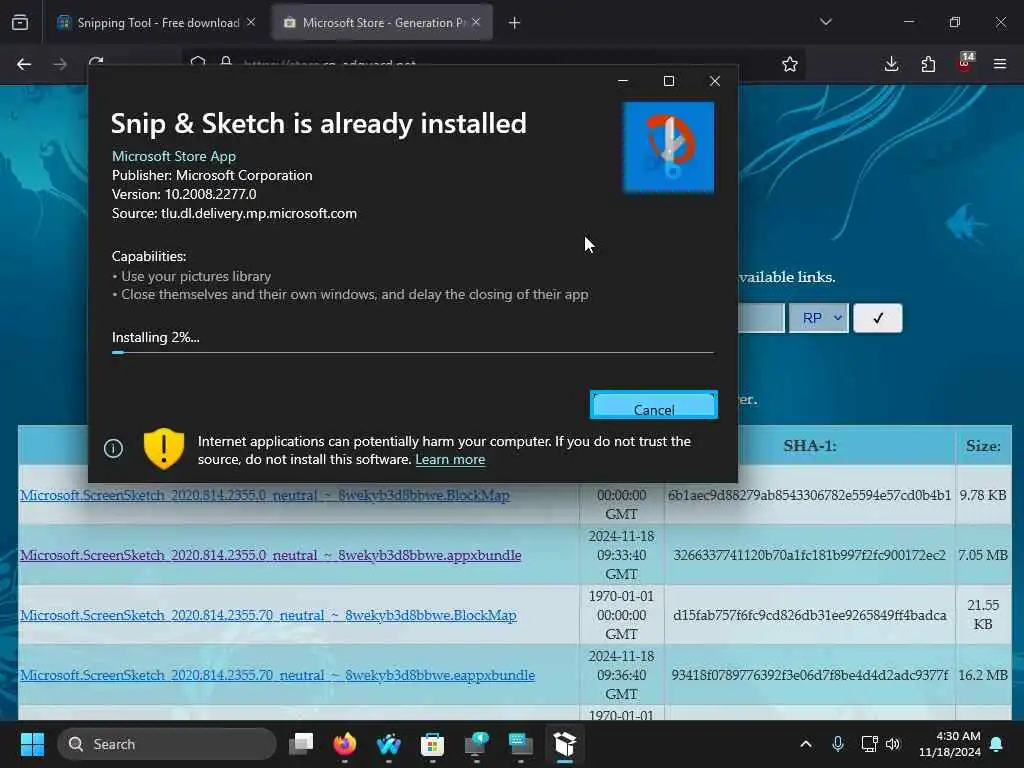Open the RP ring dropdown
Screen dimensions: 1024x768
click(x=818, y=318)
